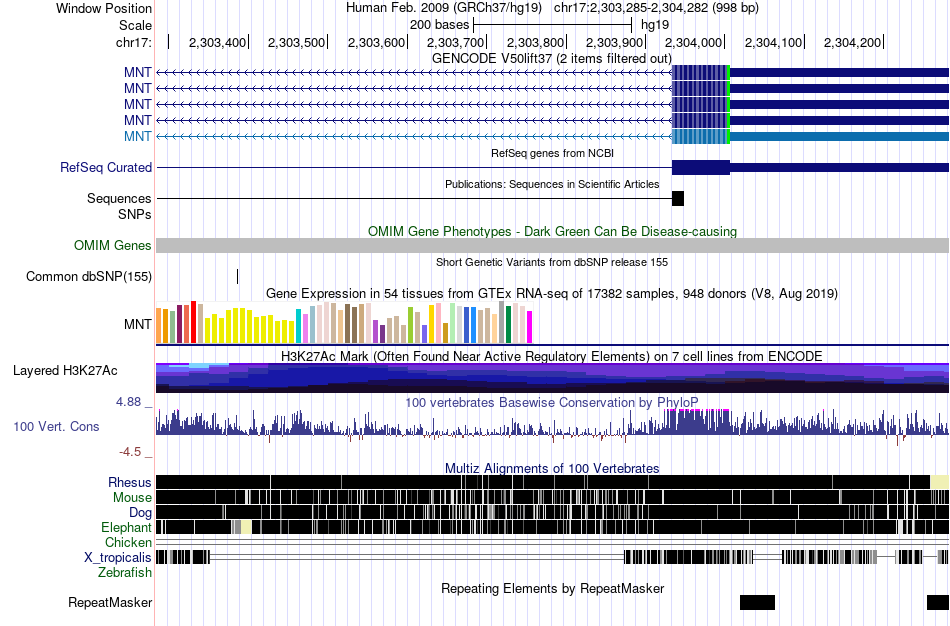Click the red bar in GTEx chart
This screenshot has width=950, height=626.
coord(193,322)
